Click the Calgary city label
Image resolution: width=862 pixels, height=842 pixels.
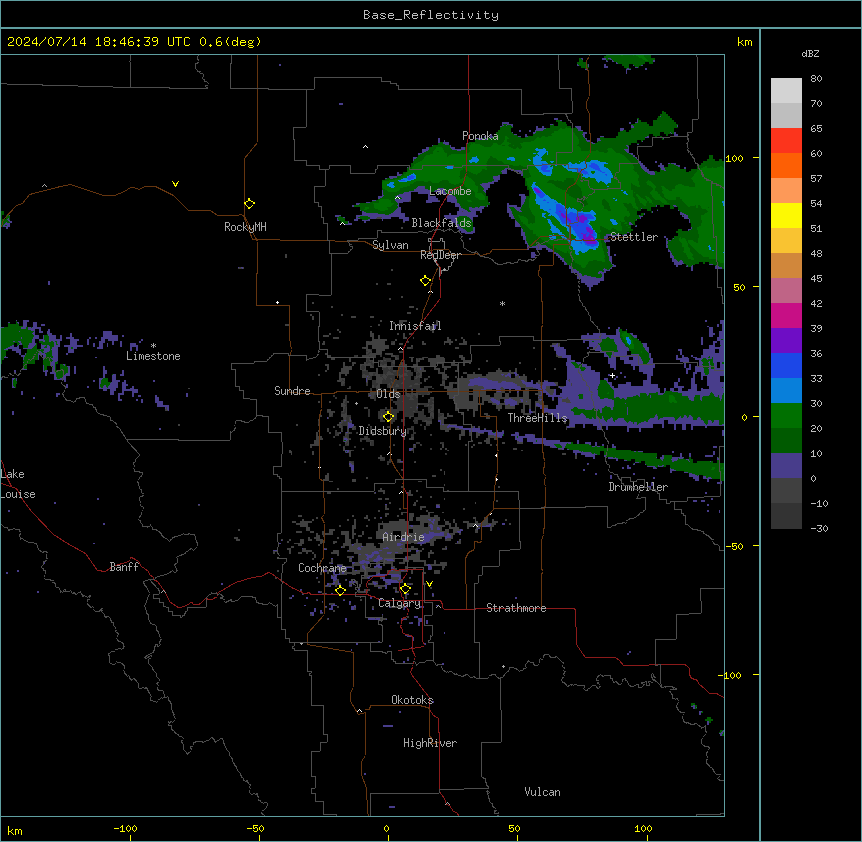(399, 603)
